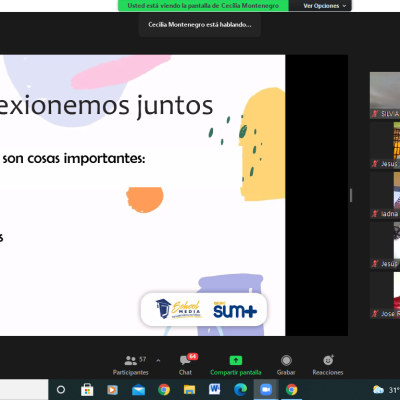Screen dimensions: 400x400
Task: Open the Reacciones menu
Action: coord(328,365)
